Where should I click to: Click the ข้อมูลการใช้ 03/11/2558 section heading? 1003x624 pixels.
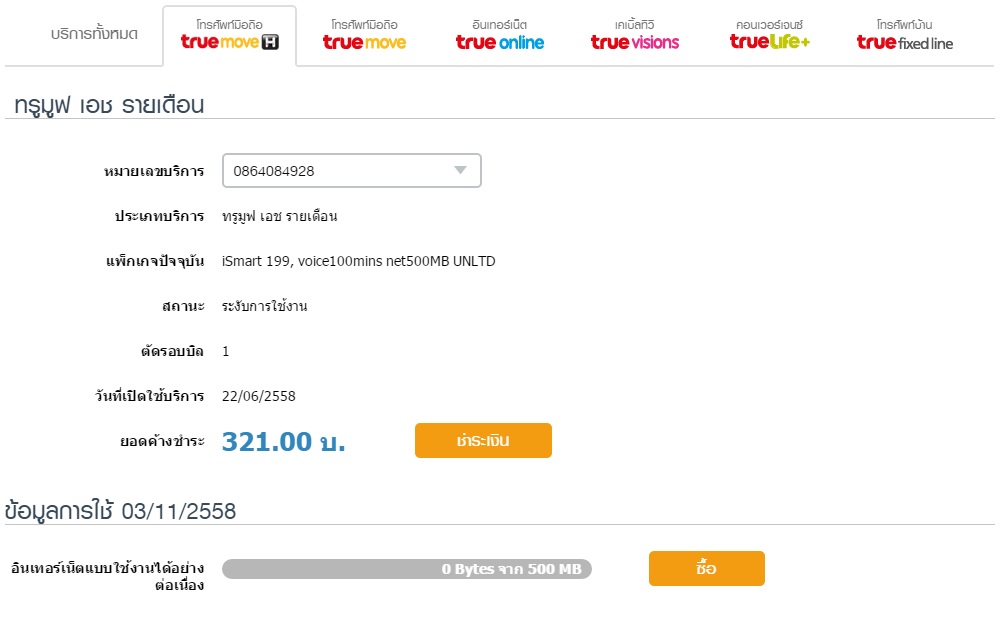120,511
